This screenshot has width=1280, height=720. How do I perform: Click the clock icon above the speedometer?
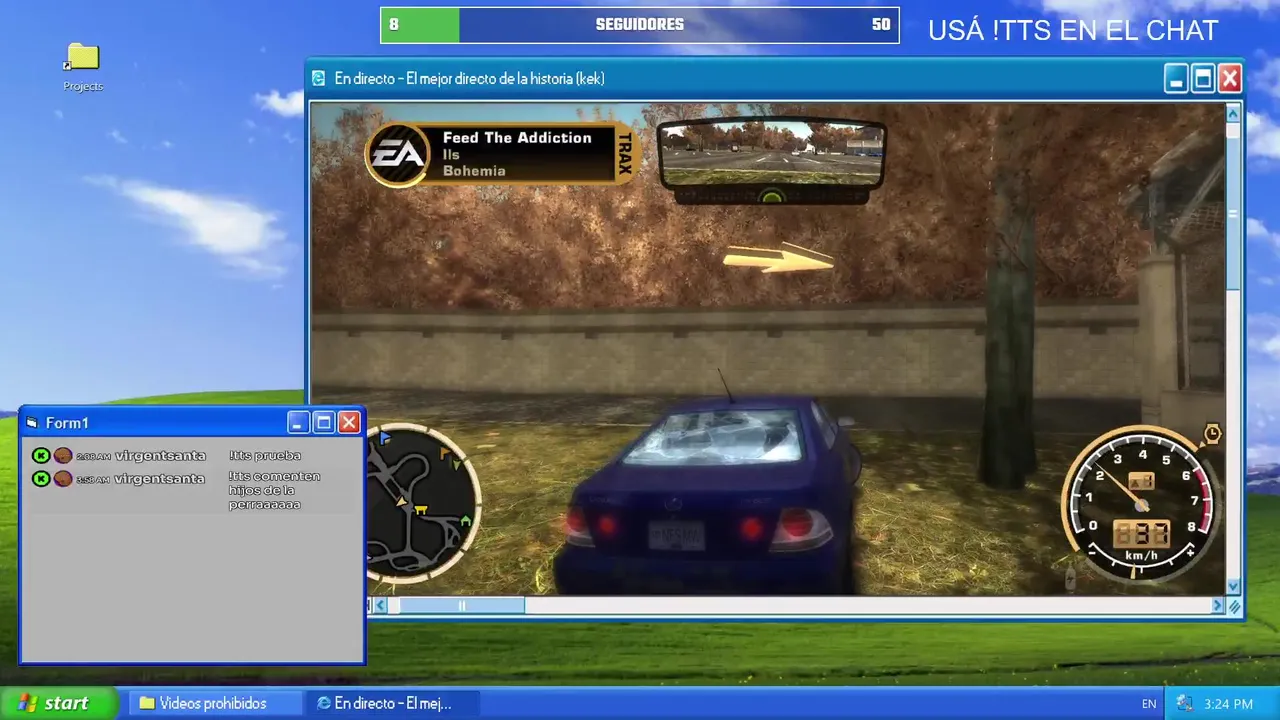[1212, 433]
